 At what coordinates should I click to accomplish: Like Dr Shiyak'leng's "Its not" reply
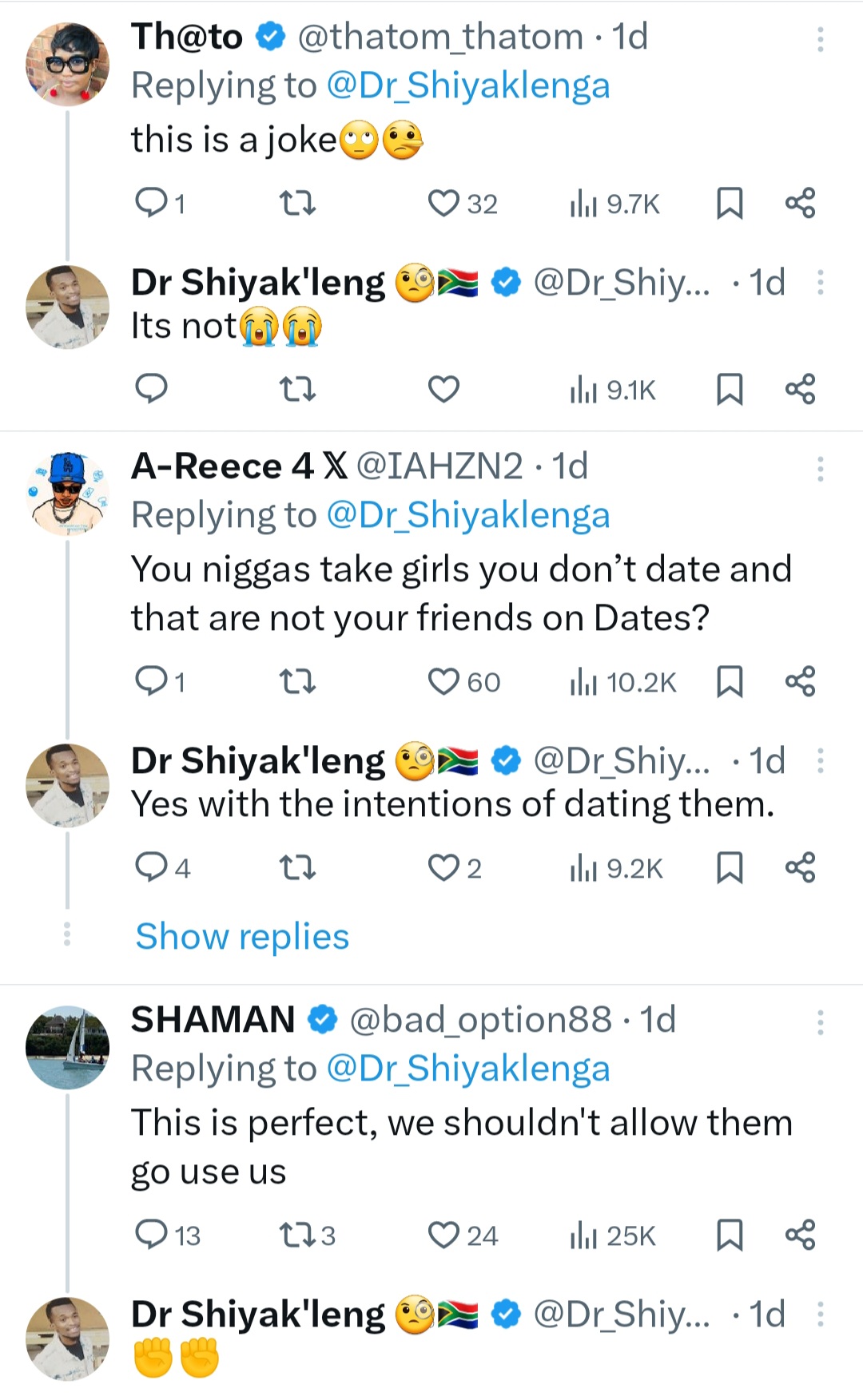[444, 389]
